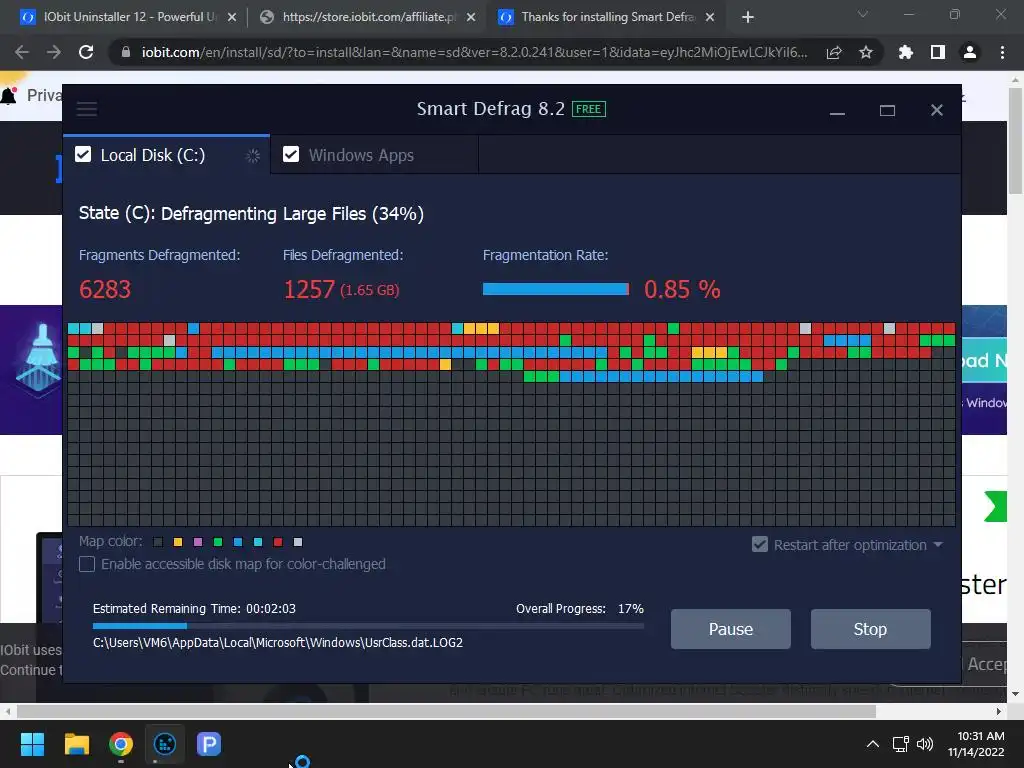Go back in Chrome

coord(22,52)
